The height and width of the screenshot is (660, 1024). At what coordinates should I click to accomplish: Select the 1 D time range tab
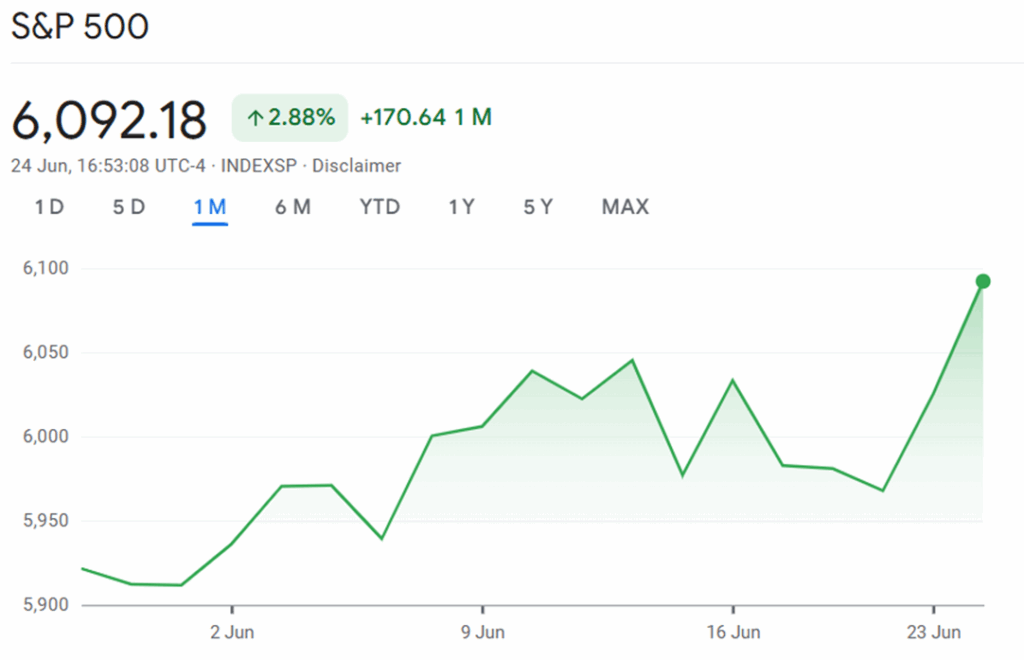(x=49, y=208)
